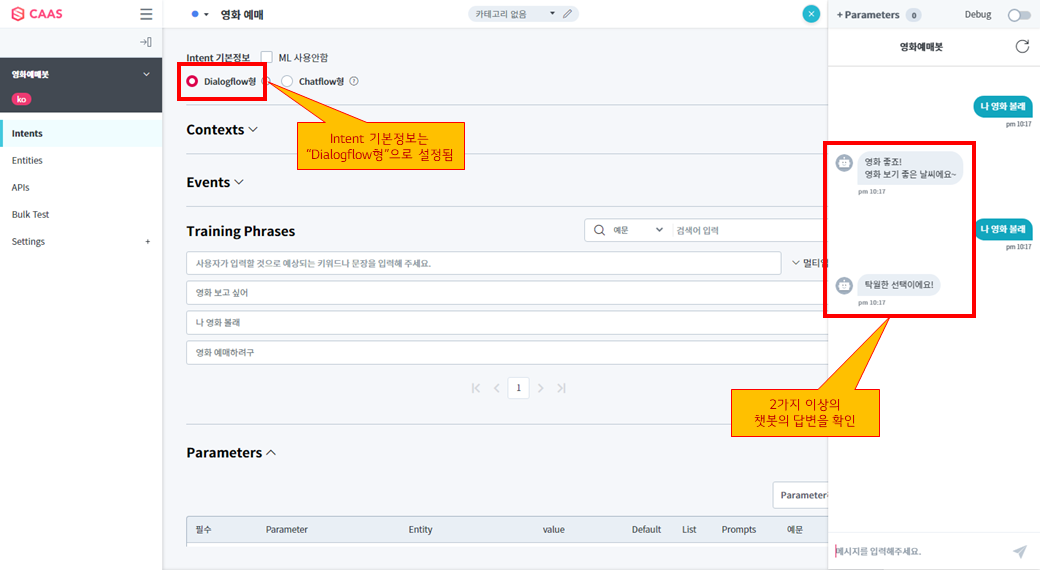1040x570 pixels.
Task: Refresh the 영화예매봇 chat conversation
Action: click(x=1021, y=46)
